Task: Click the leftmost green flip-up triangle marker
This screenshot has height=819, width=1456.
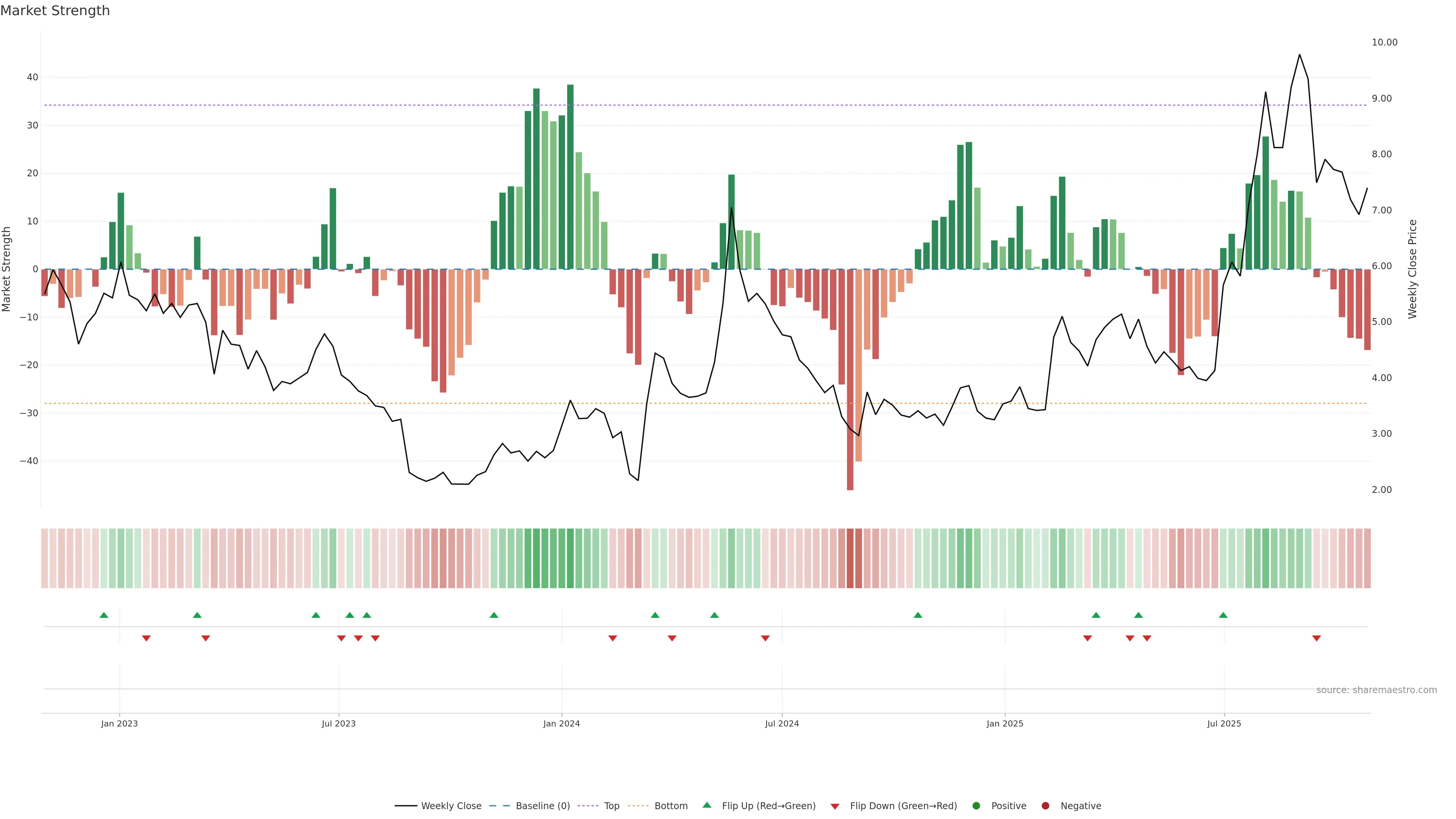Action: [104, 615]
